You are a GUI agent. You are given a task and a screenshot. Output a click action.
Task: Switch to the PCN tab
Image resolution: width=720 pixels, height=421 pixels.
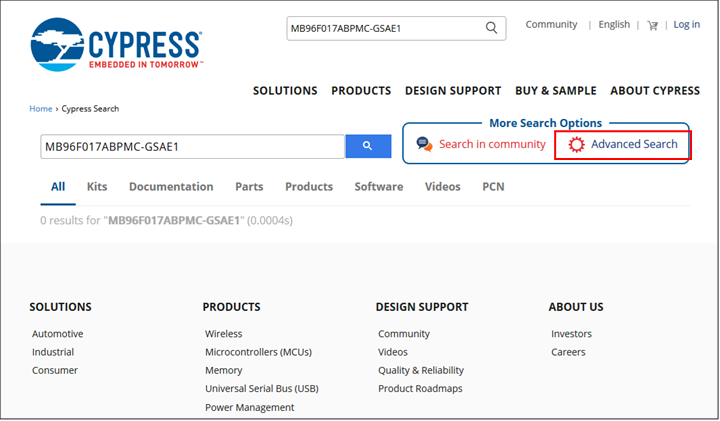pyautogui.click(x=493, y=187)
